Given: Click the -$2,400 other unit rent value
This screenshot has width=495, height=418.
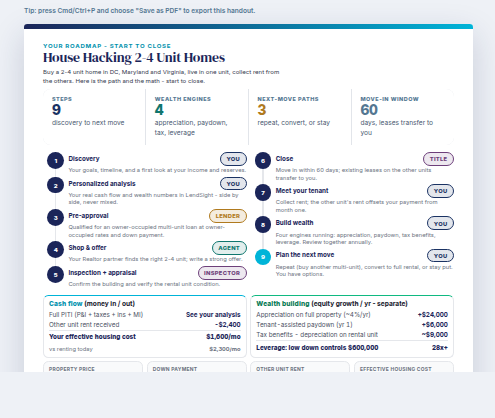Looking at the screenshot, I should pyautogui.click(x=228, y=325).
